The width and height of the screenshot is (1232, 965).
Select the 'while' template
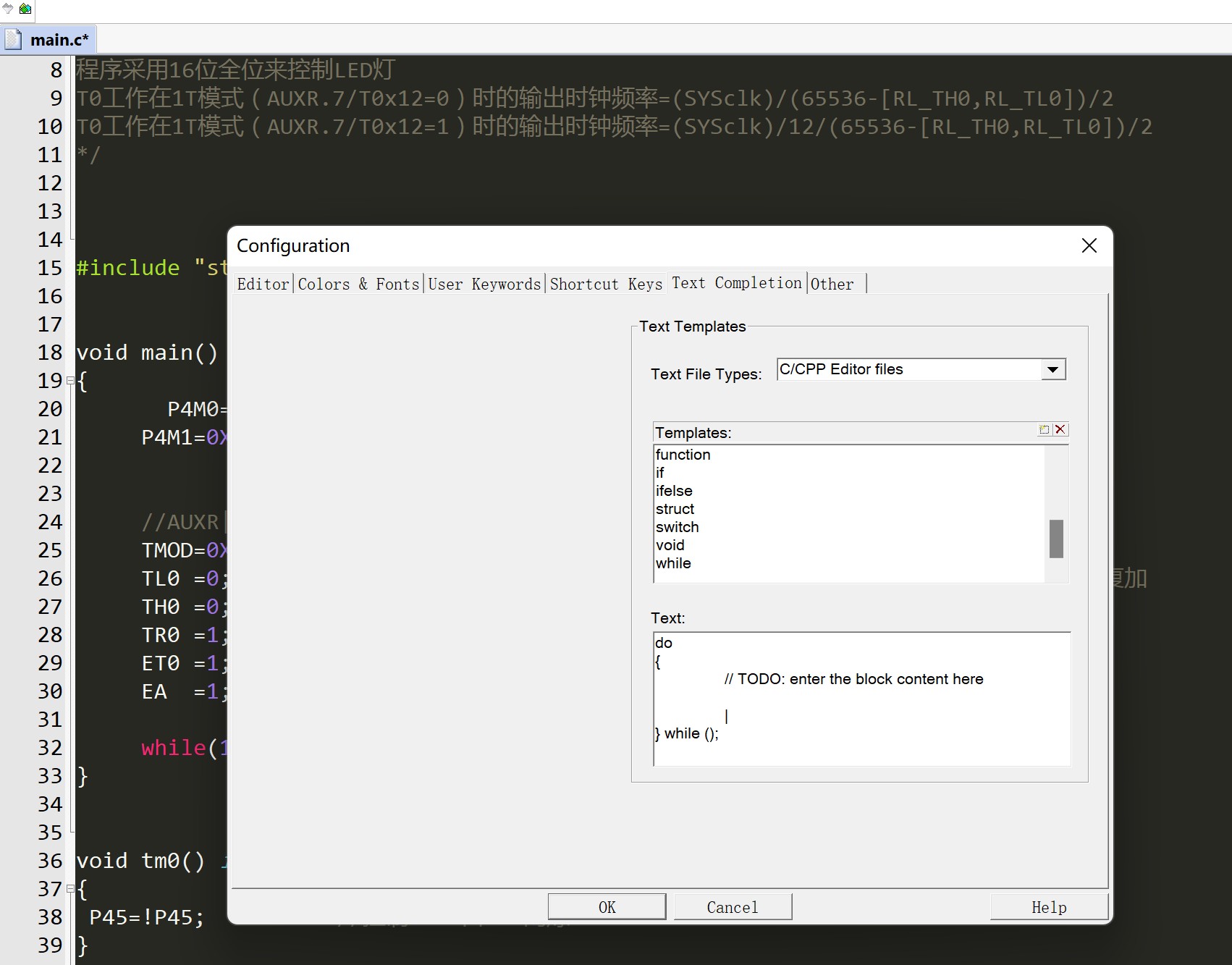[x=673, y=563]
